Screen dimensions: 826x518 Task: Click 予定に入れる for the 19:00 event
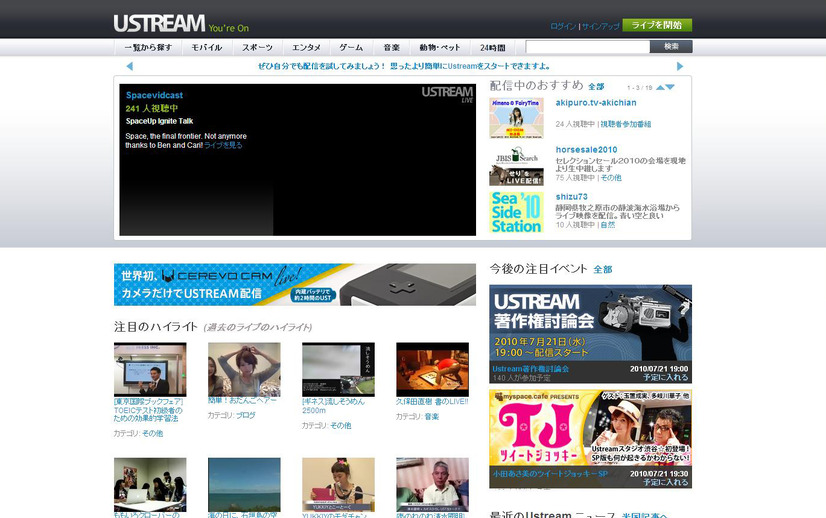[x=666, y=377]
